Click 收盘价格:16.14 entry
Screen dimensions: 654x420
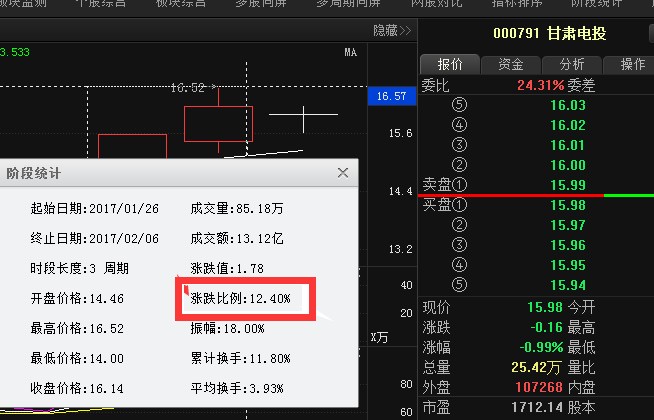click(77, 389)
